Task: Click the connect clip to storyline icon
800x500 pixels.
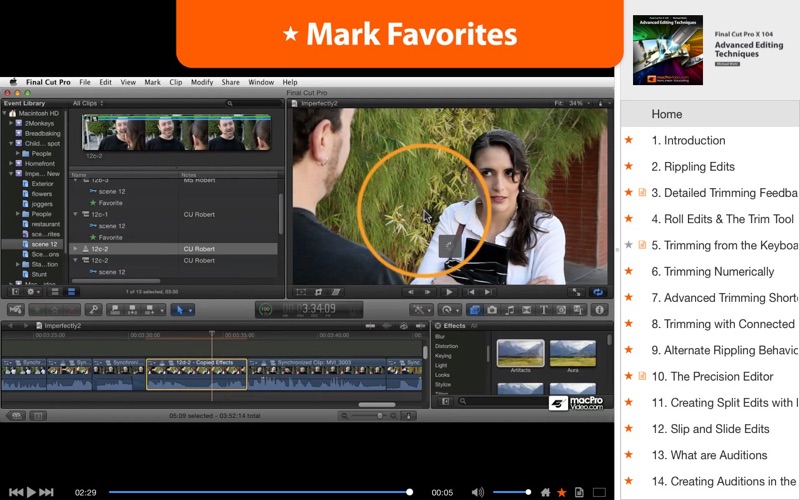Action: coord(115,310)
